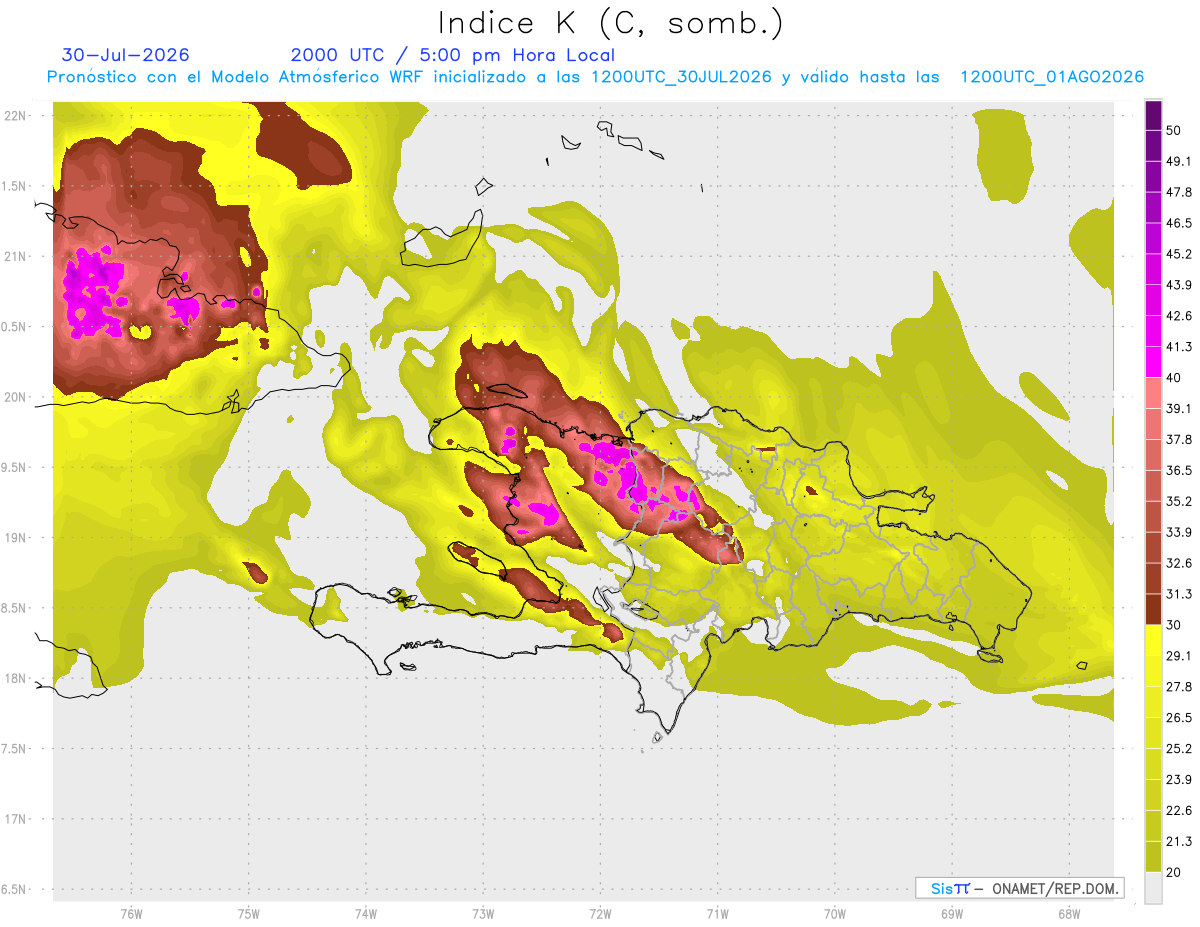1200x927 pixels.
Task: Click the '75W' longitude axis label
Action: 249,914
